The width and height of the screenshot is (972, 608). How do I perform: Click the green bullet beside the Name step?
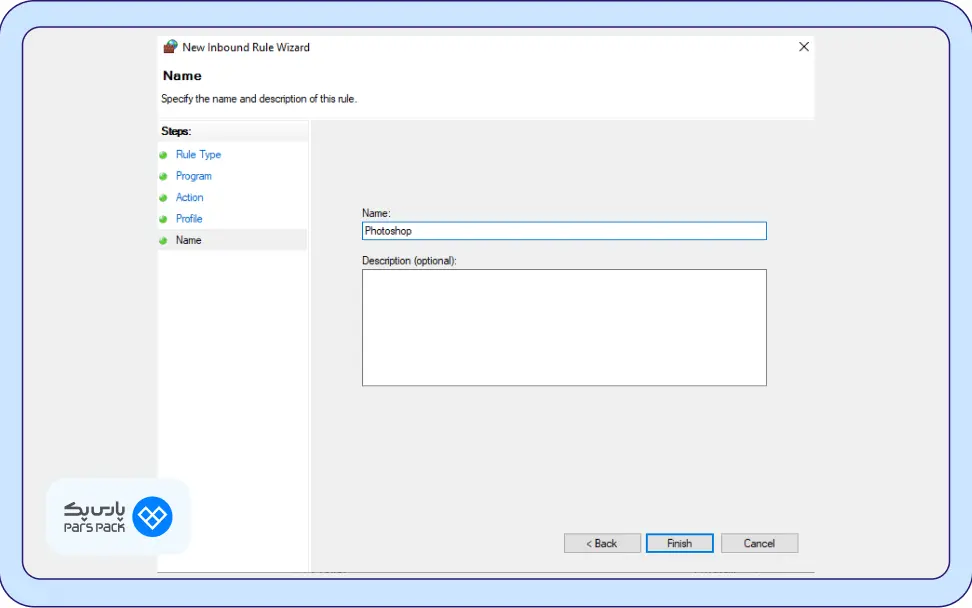coord(163,241)
